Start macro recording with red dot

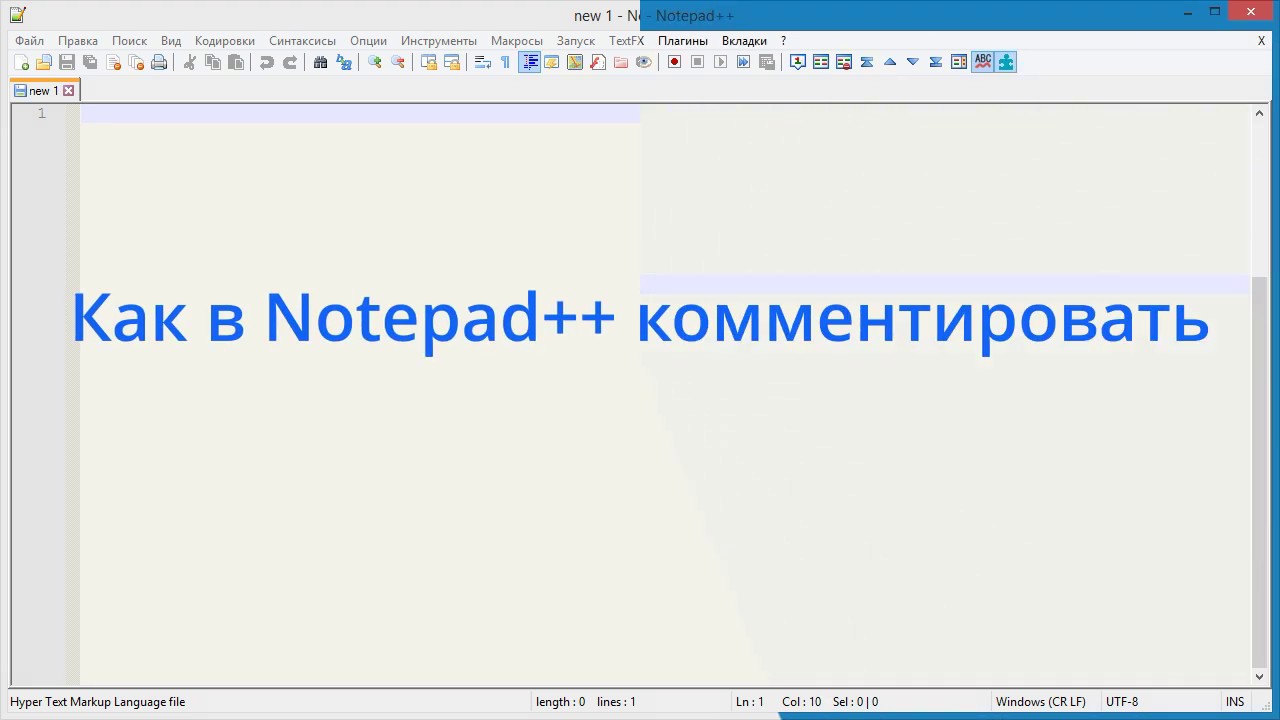674,62
